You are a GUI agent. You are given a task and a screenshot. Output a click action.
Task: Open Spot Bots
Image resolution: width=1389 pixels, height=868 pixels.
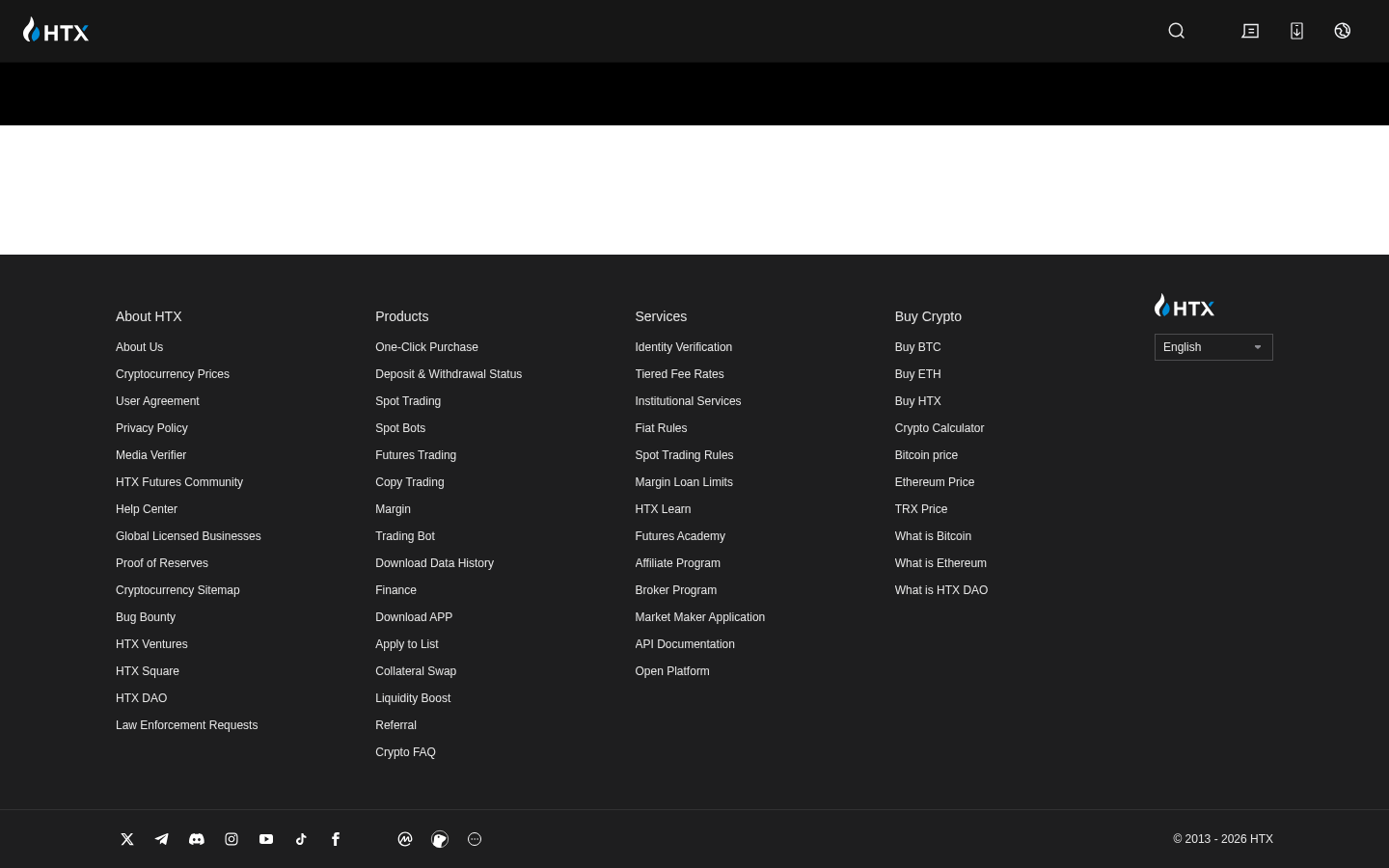[400, 428]
